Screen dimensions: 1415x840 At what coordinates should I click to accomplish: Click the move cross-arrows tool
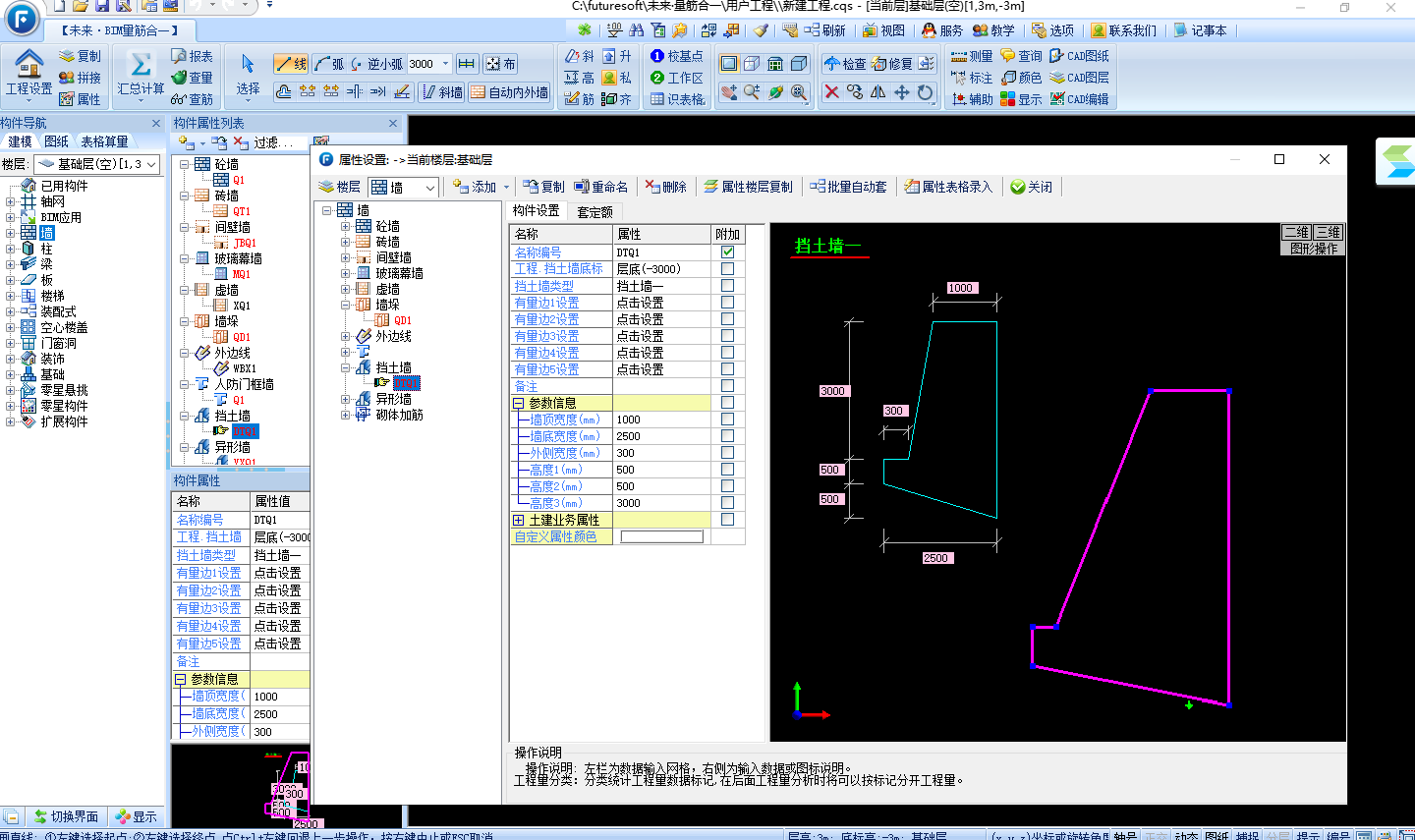coord(902,91)
